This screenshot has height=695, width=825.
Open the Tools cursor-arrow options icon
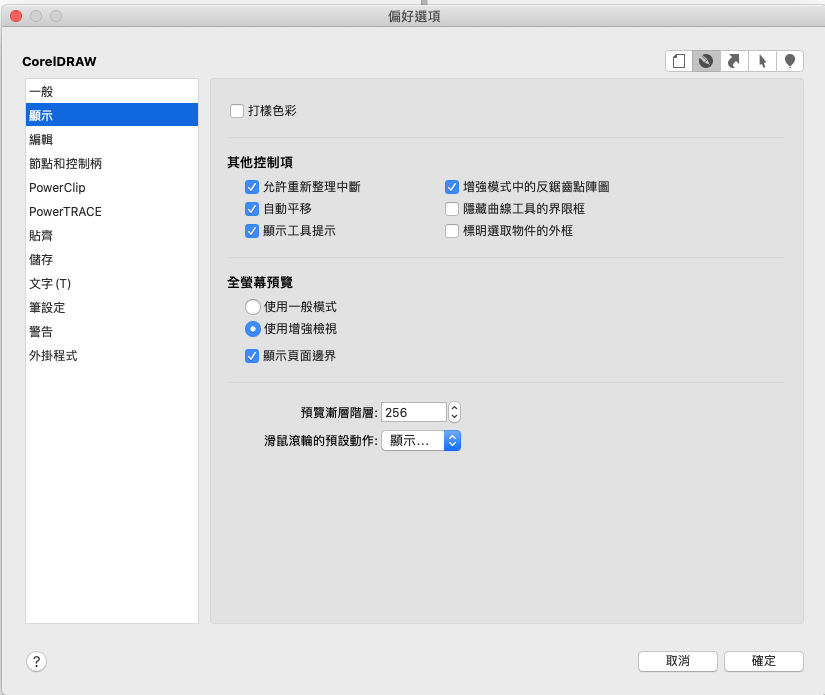pos(762,61)
